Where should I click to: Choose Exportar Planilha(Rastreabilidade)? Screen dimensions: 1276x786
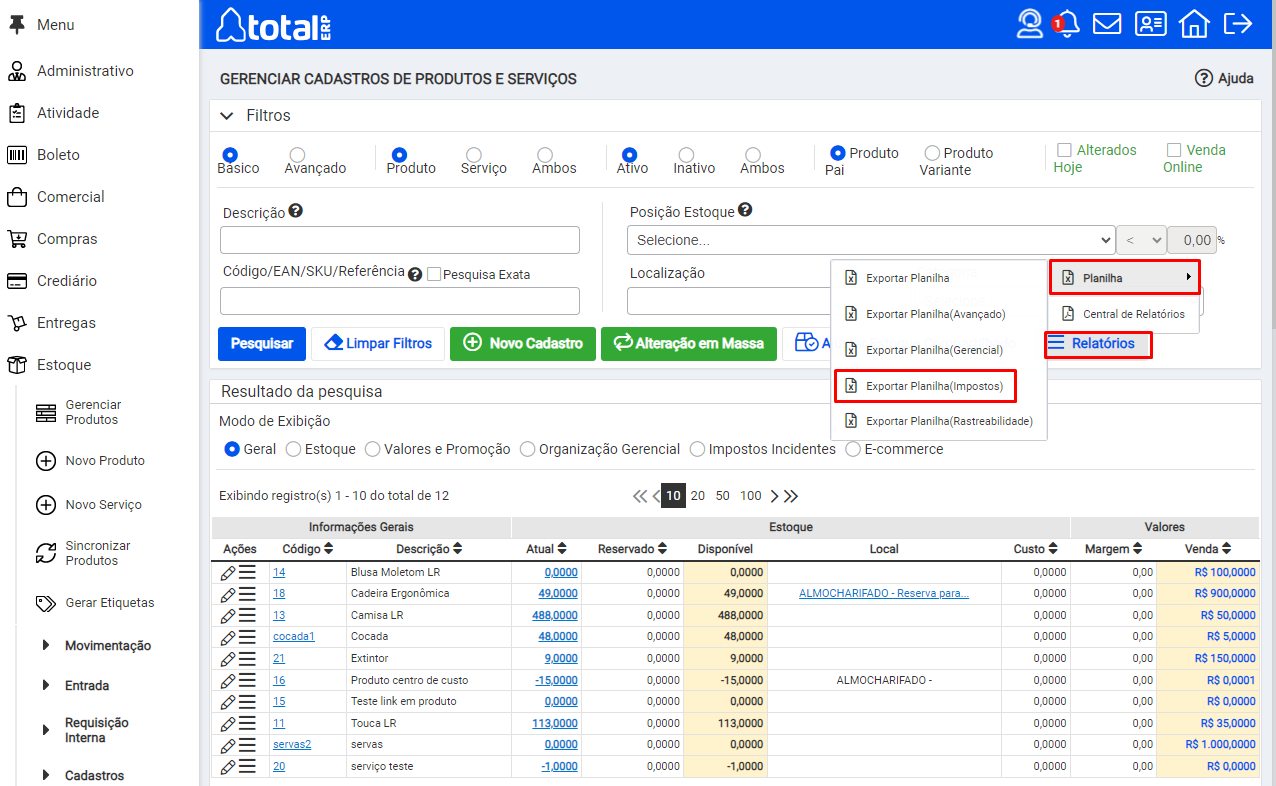point(938,421)
